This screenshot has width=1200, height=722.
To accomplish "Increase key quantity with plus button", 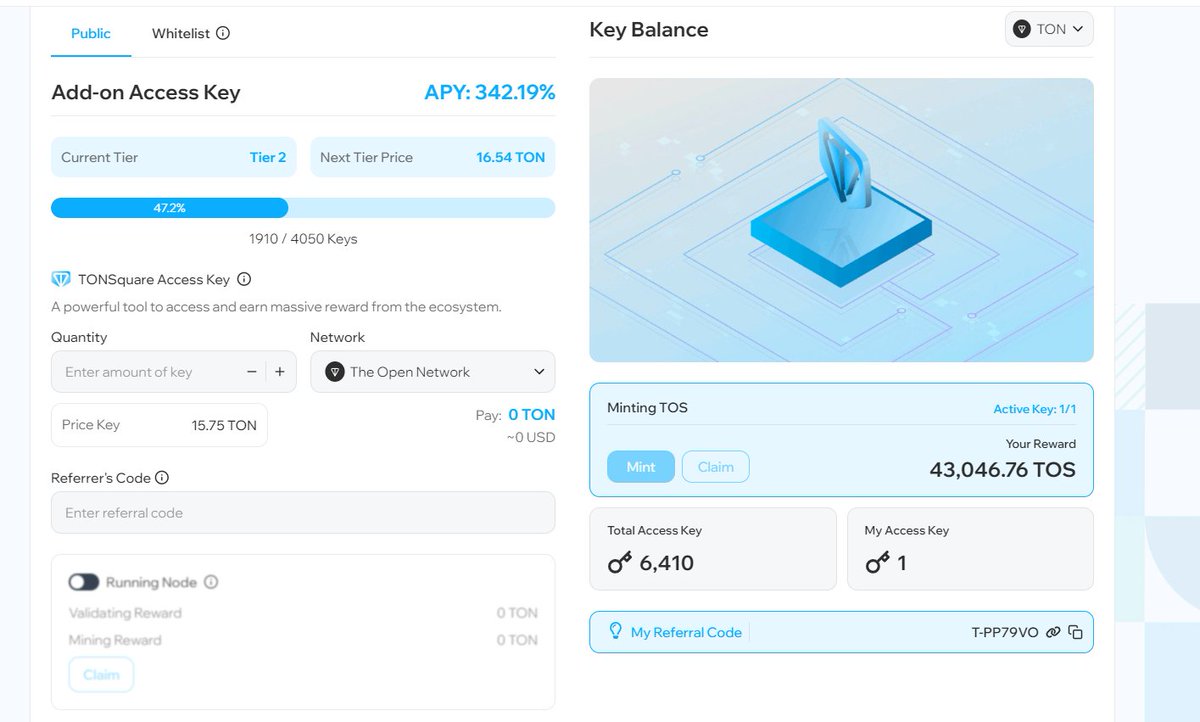I will (280, 372).
